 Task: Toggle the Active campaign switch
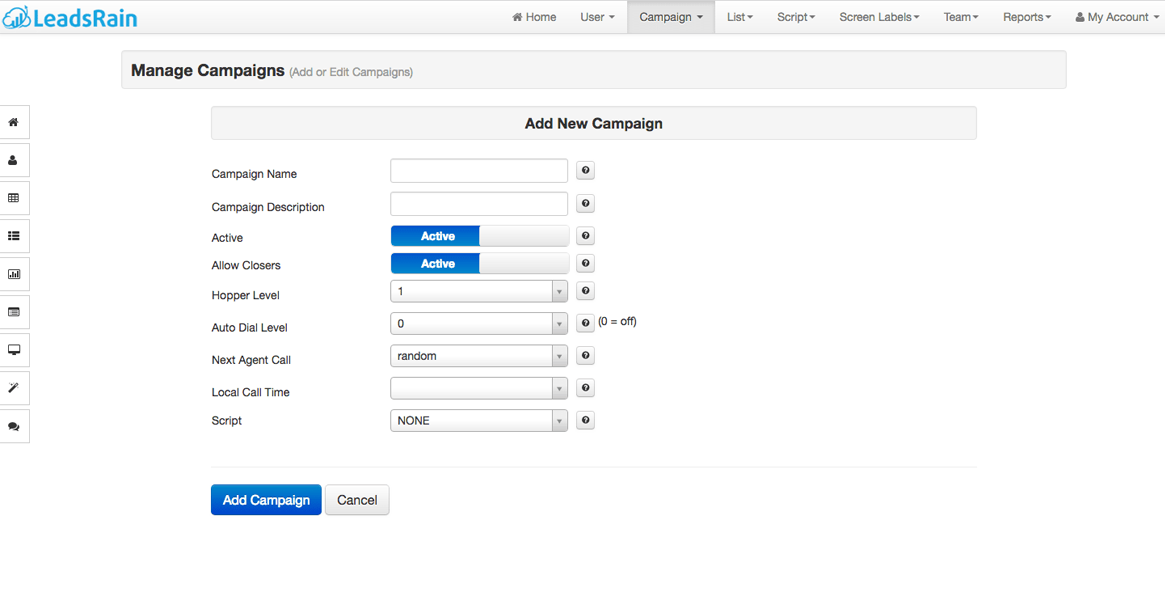click(x=479, y=237)
